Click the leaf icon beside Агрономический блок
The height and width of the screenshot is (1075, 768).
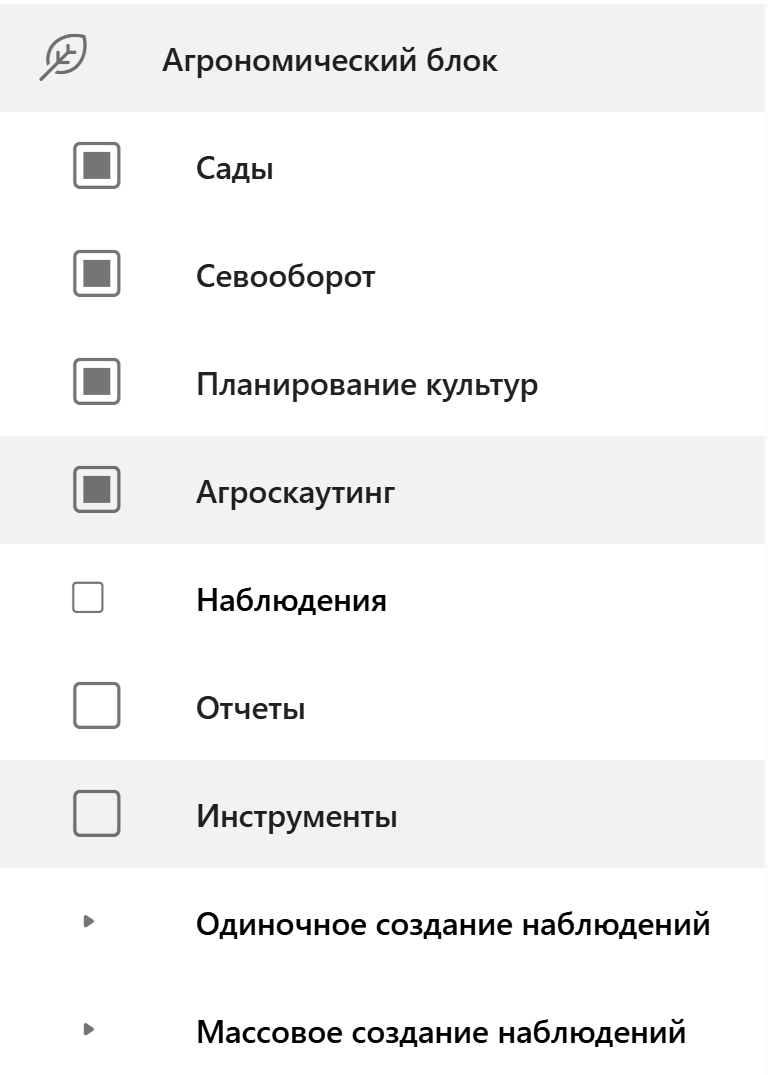point(63,59)
